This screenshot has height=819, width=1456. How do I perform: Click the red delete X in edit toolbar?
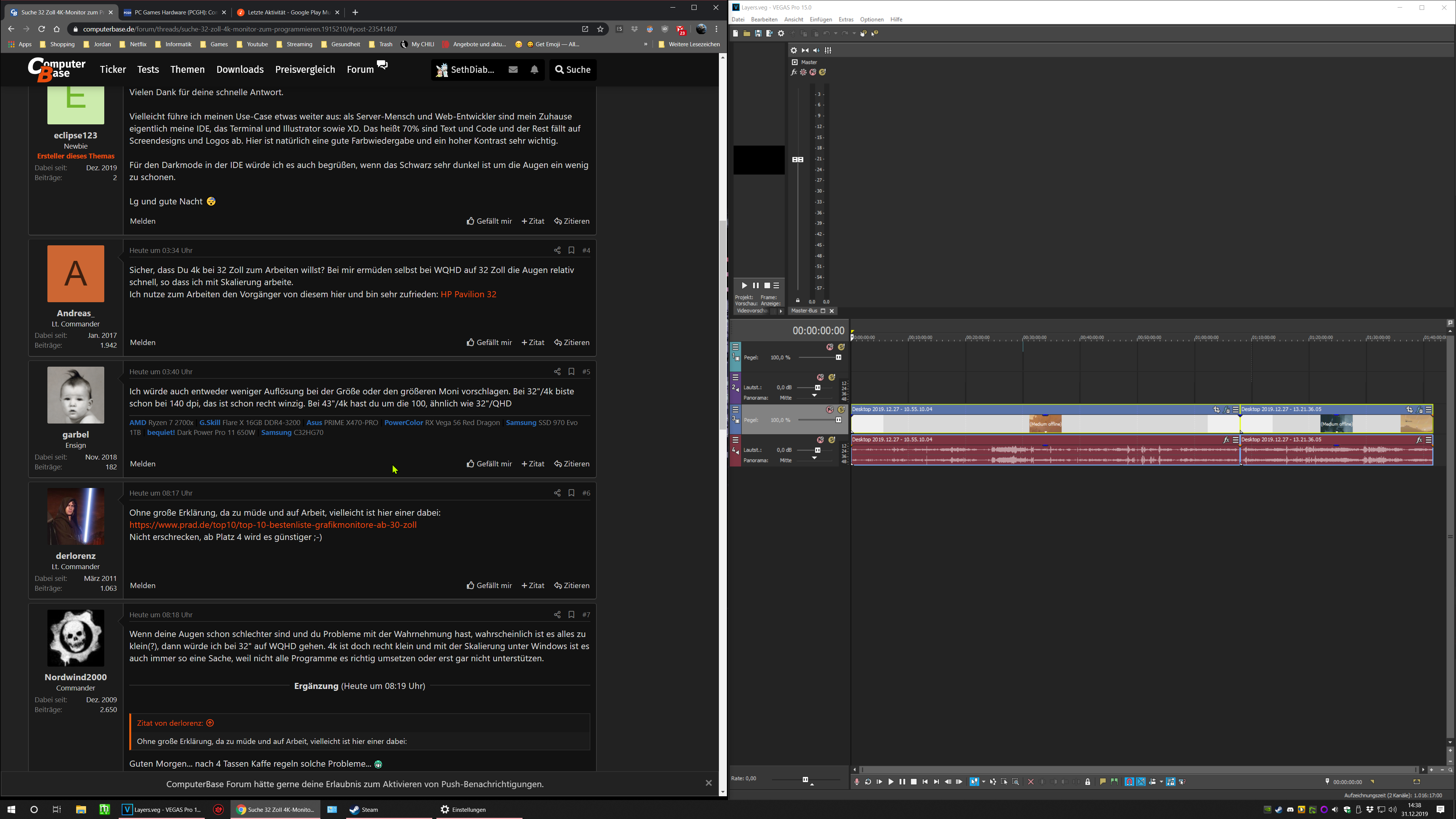(x=1031, y=782)
